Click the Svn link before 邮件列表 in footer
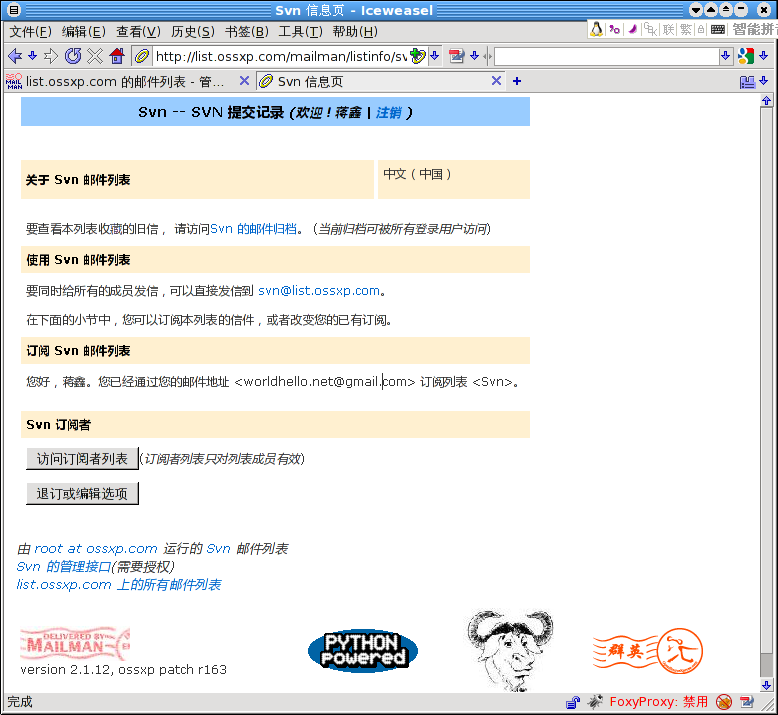The height and width of the screenshot is (715, 778). click(x=218, y=549)
